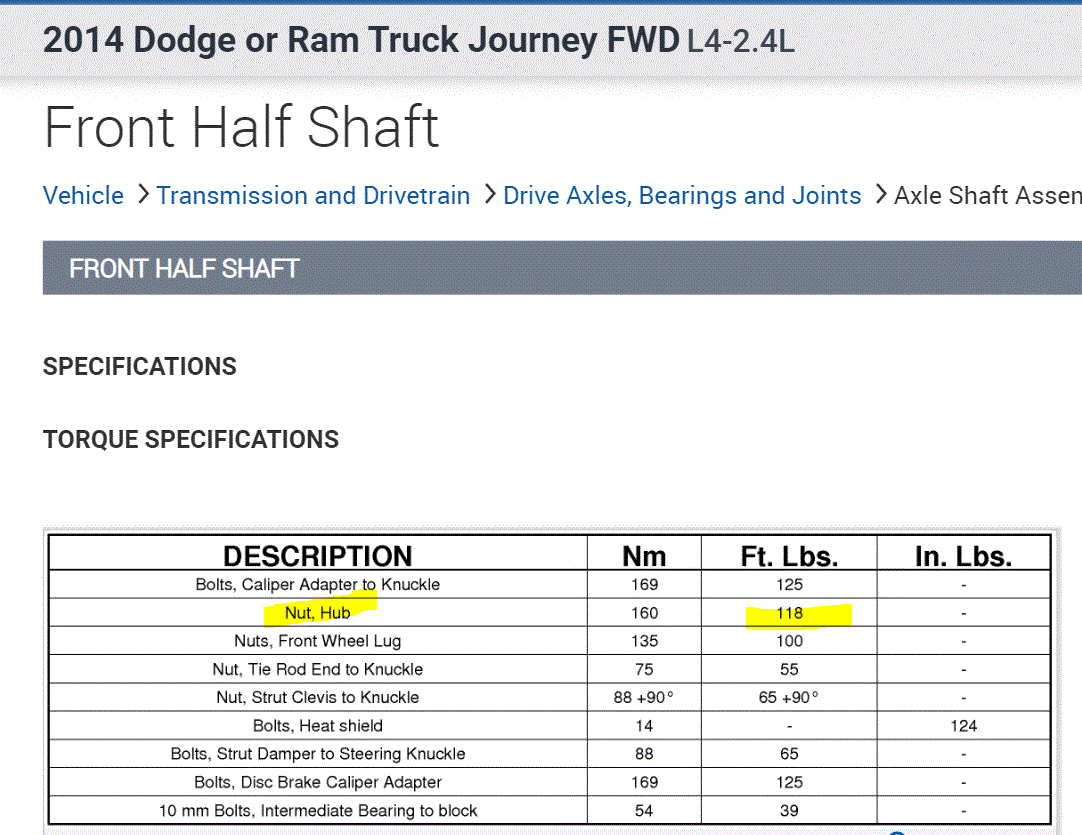
Task: Click chevron before Drive Axles breadcrumb
Action: 489,195
